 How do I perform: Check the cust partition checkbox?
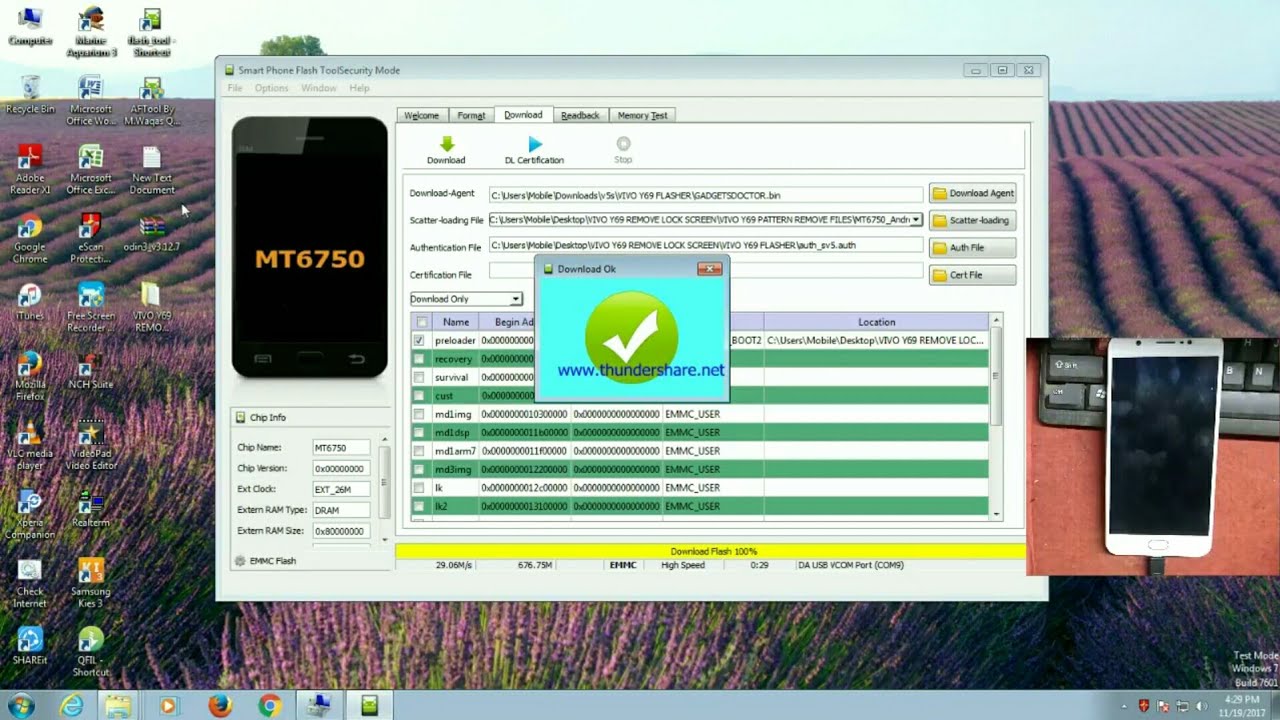tap(419, 396)
